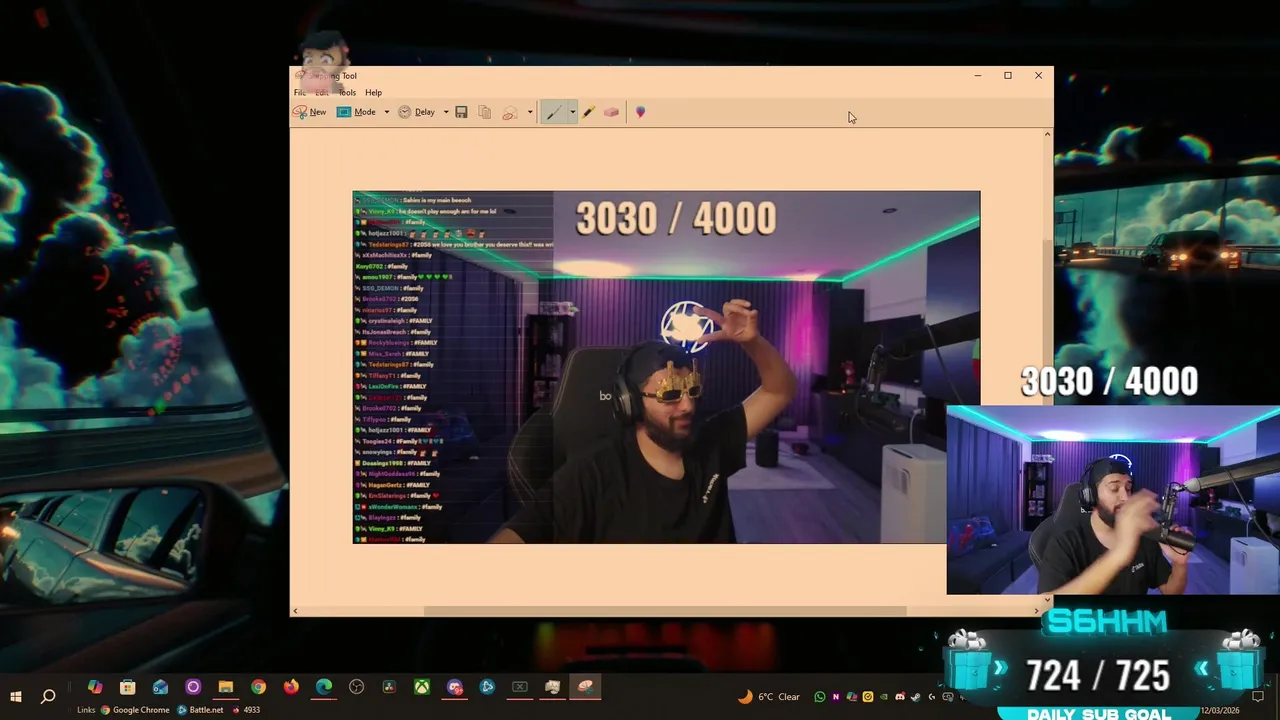Create a New snip in Snipping Tool

coord(309,112)
